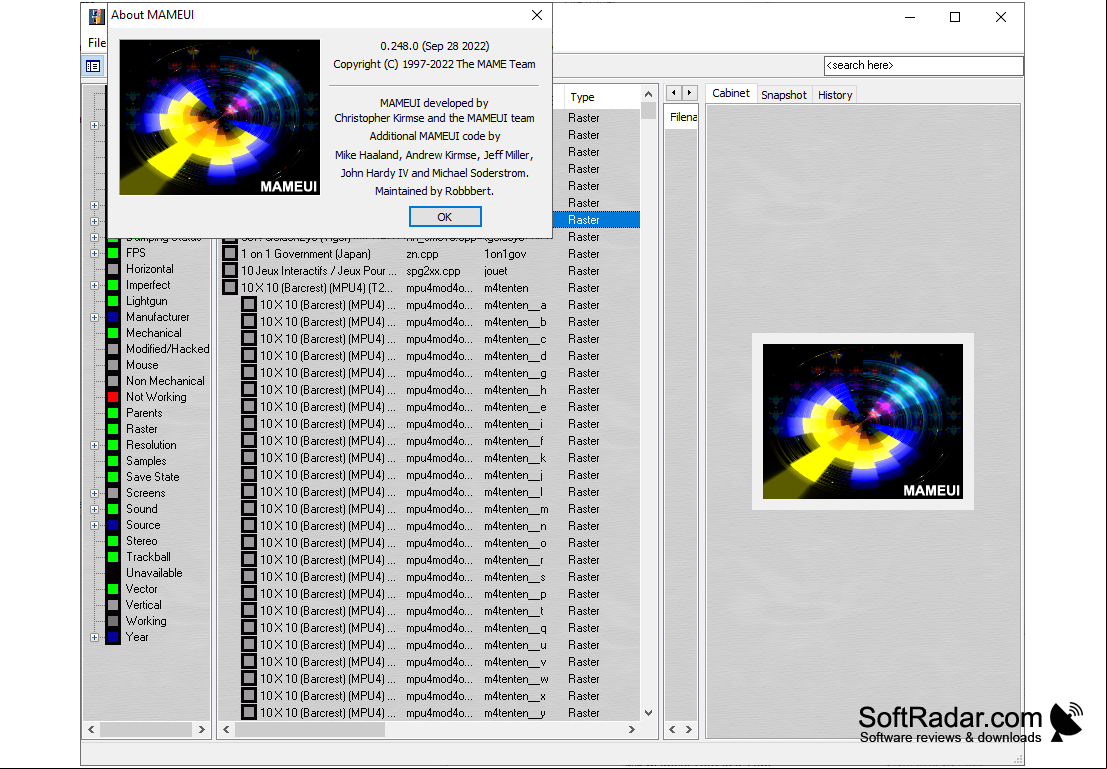Viewport: 1107px width, 769px height.
Task: Click the game icon in the m4tenten__b row
Action: coord(249,321)
